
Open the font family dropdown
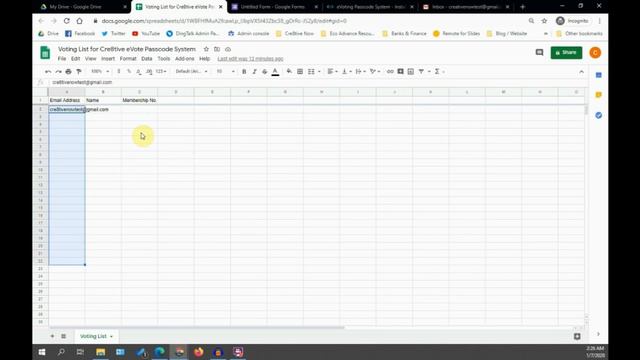coord(191,71)
